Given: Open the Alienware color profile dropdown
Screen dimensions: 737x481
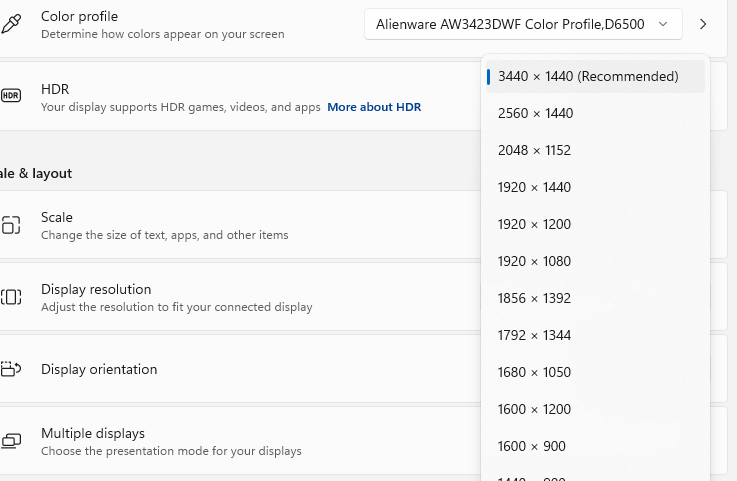Looking at the screenshot, I should [x=523, y=24].
